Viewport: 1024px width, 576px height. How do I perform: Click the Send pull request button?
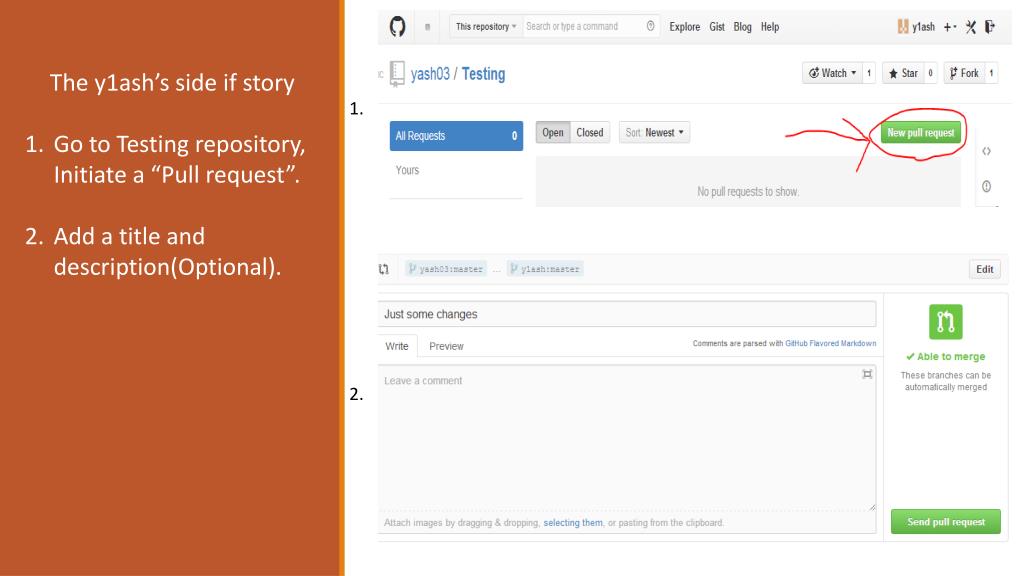coord(946,522)
